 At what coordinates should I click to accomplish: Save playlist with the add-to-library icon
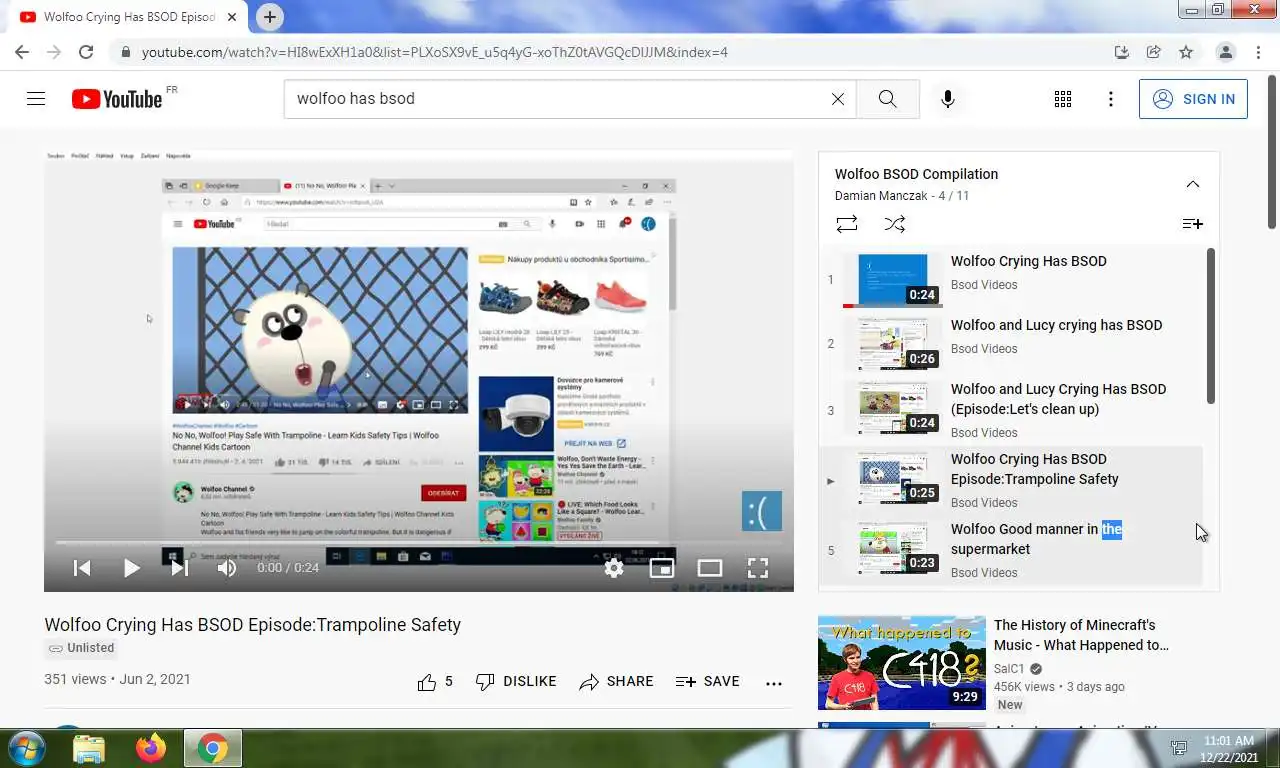[1192, 224]
